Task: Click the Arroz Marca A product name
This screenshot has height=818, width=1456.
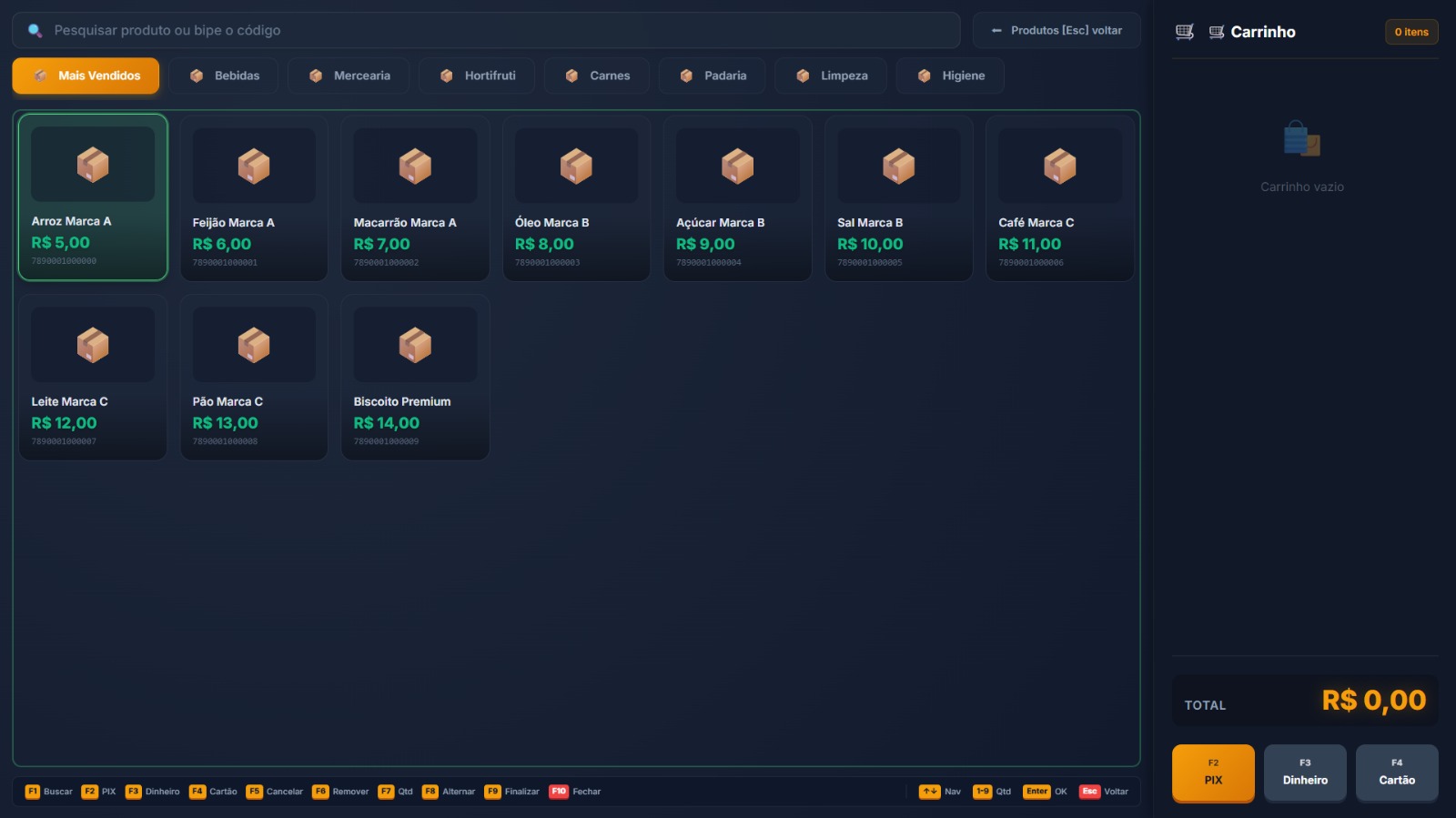Action: click(71, 221)
